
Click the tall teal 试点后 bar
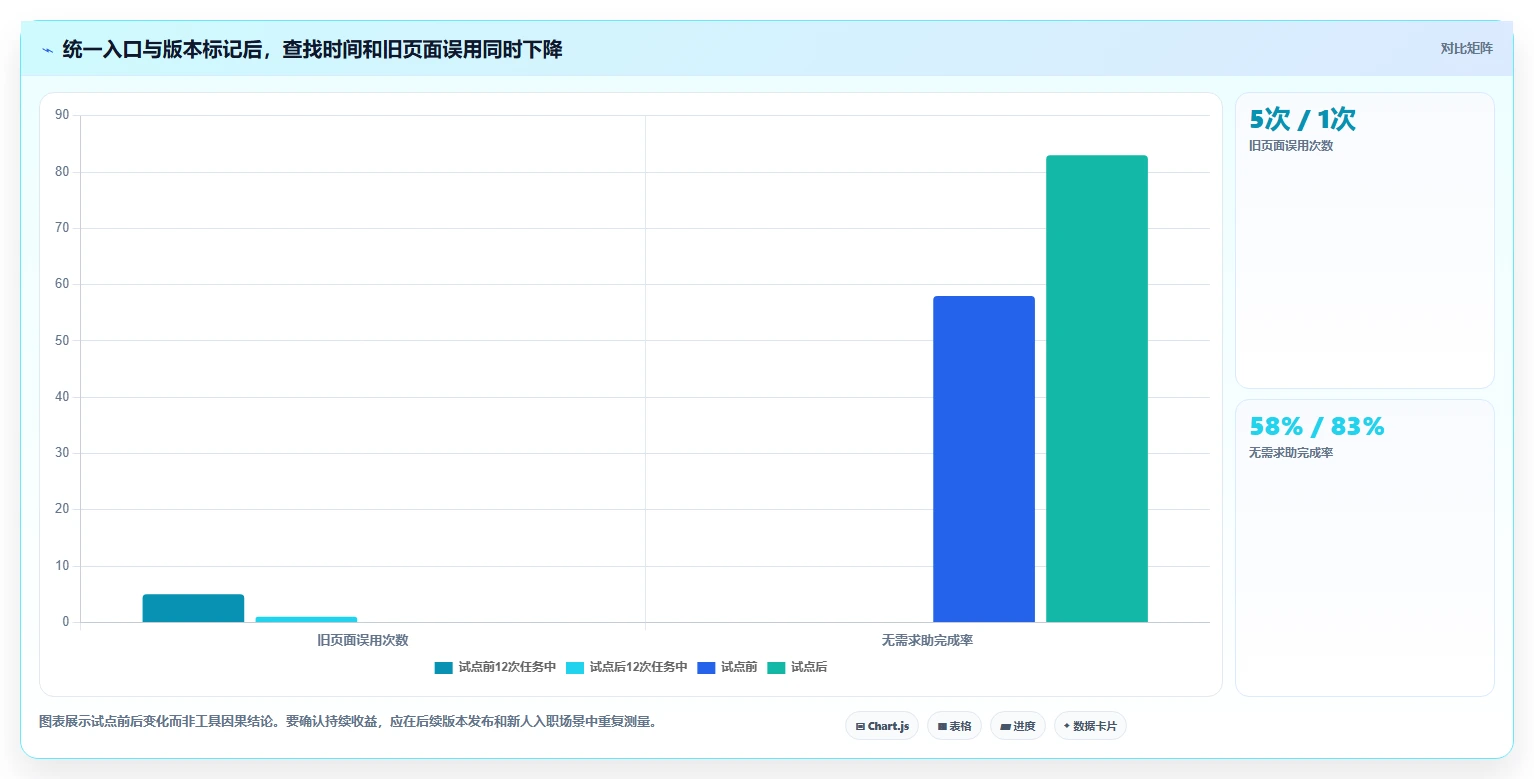1097,389
